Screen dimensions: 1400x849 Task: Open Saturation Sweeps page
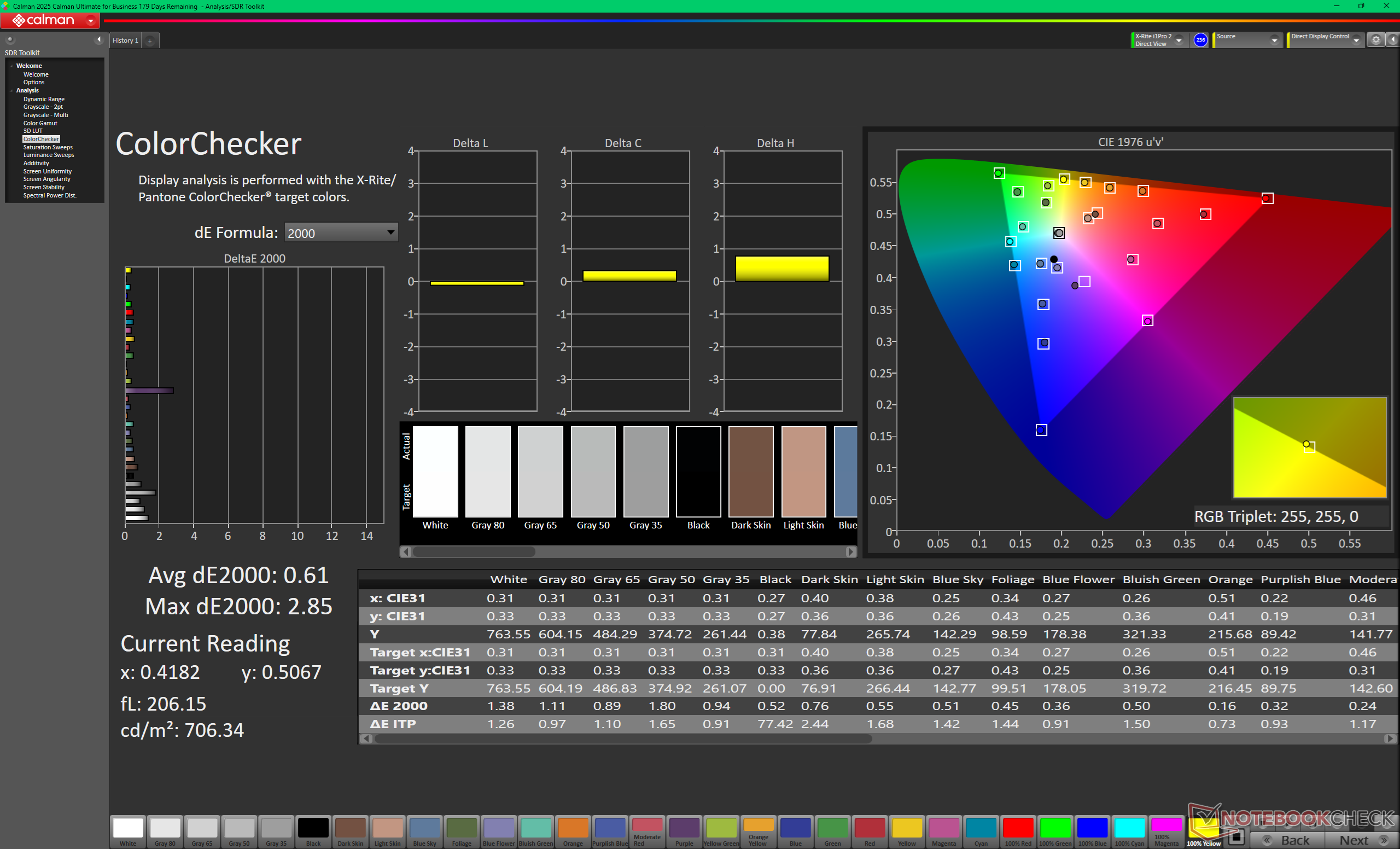click(x=48, y=147)
